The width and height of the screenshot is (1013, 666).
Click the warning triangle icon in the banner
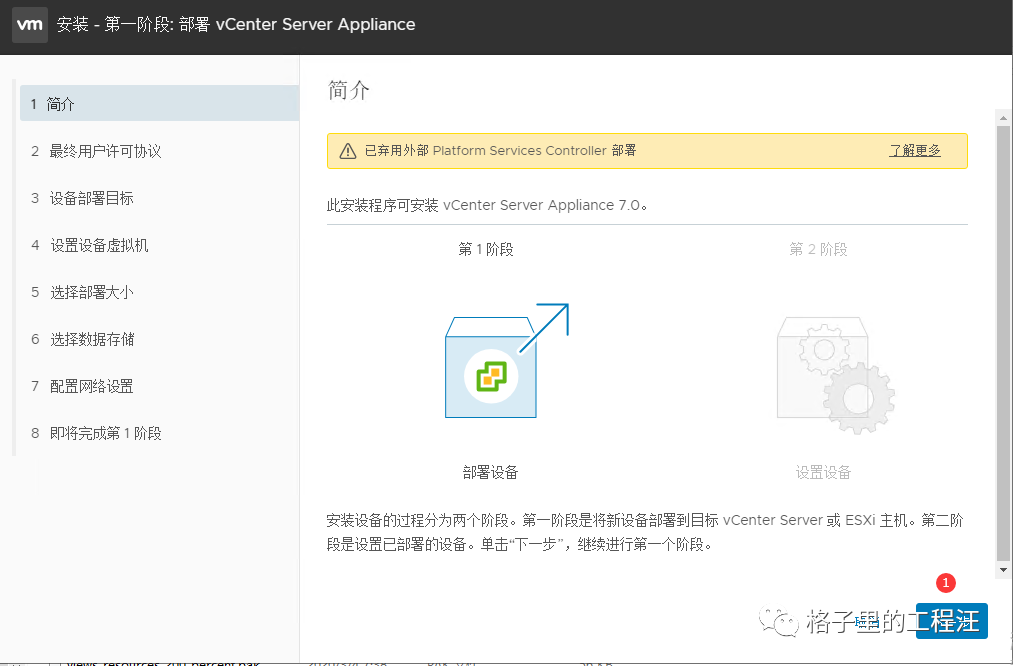[x=348, y=151]
